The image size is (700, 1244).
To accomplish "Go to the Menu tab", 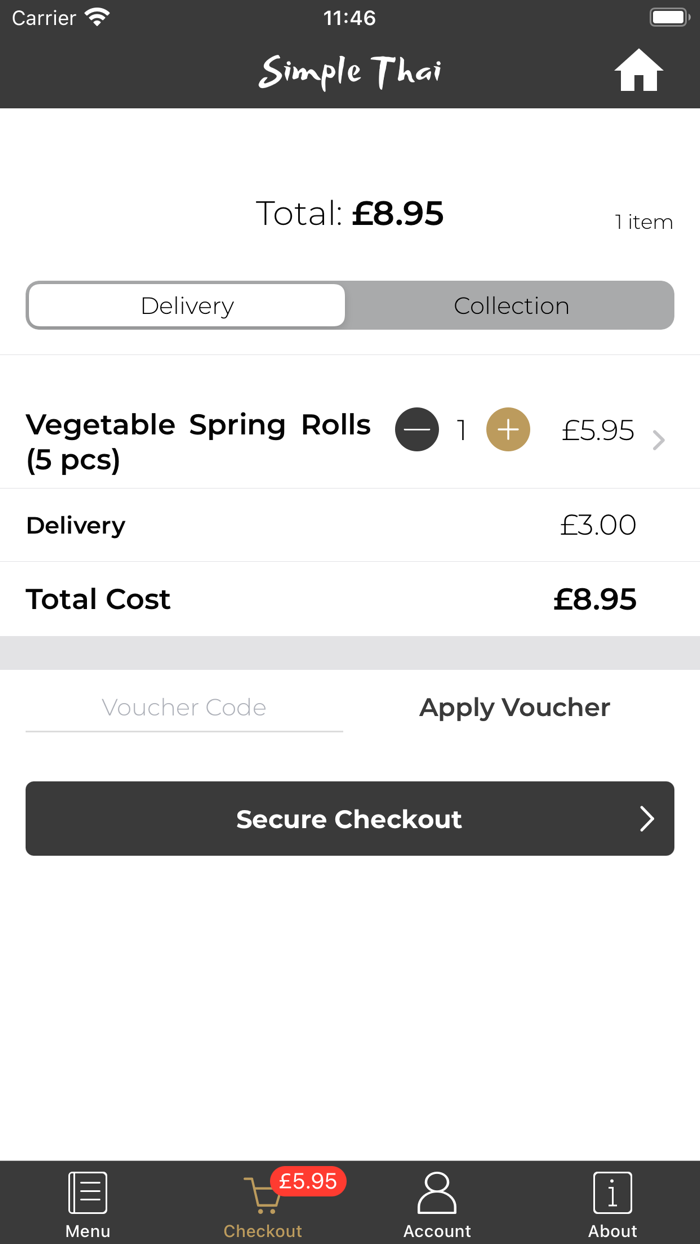I will [x=87, y=1203].
